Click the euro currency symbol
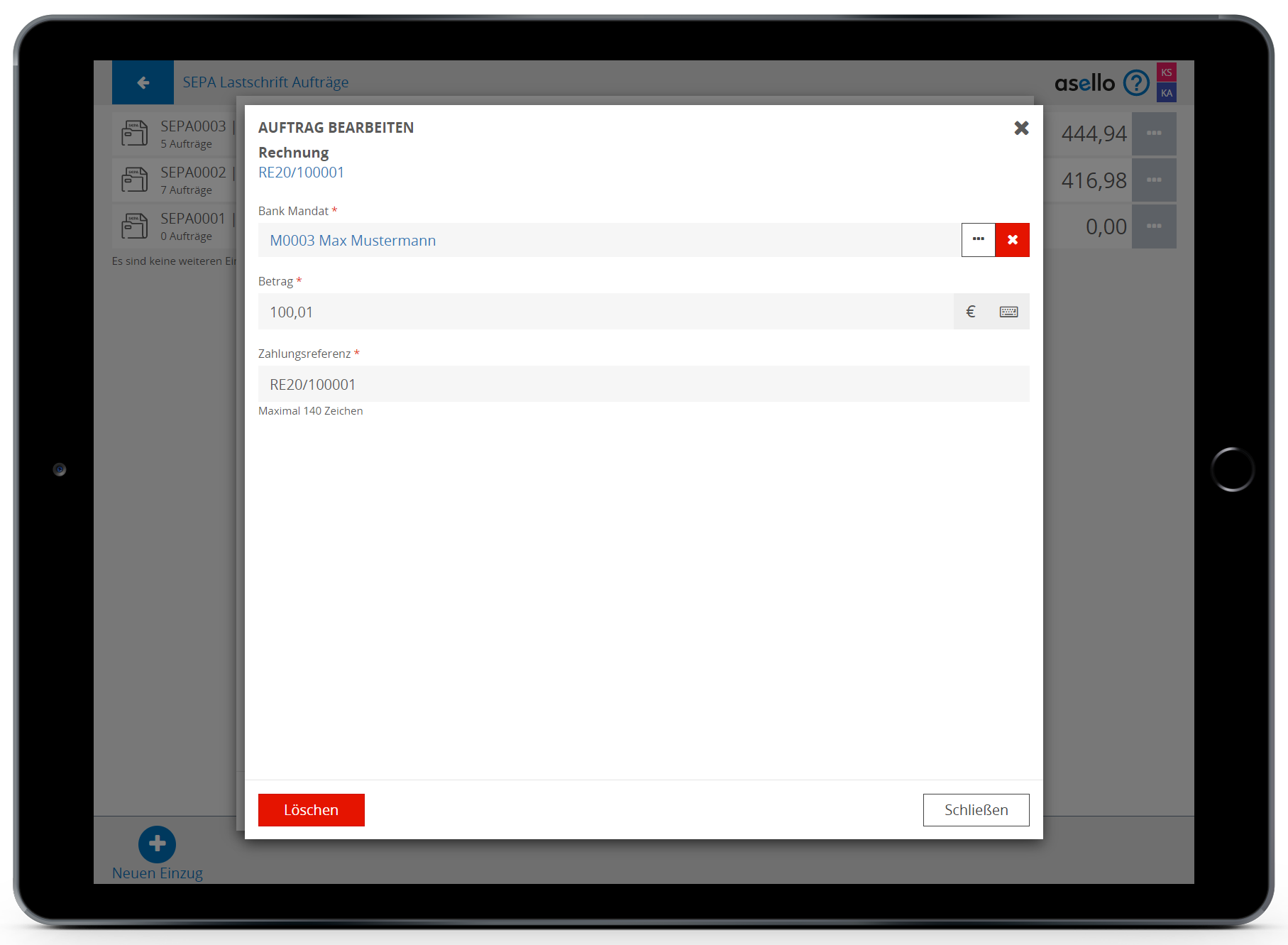The image size is (1288, 945). click(x=971, y=312)
